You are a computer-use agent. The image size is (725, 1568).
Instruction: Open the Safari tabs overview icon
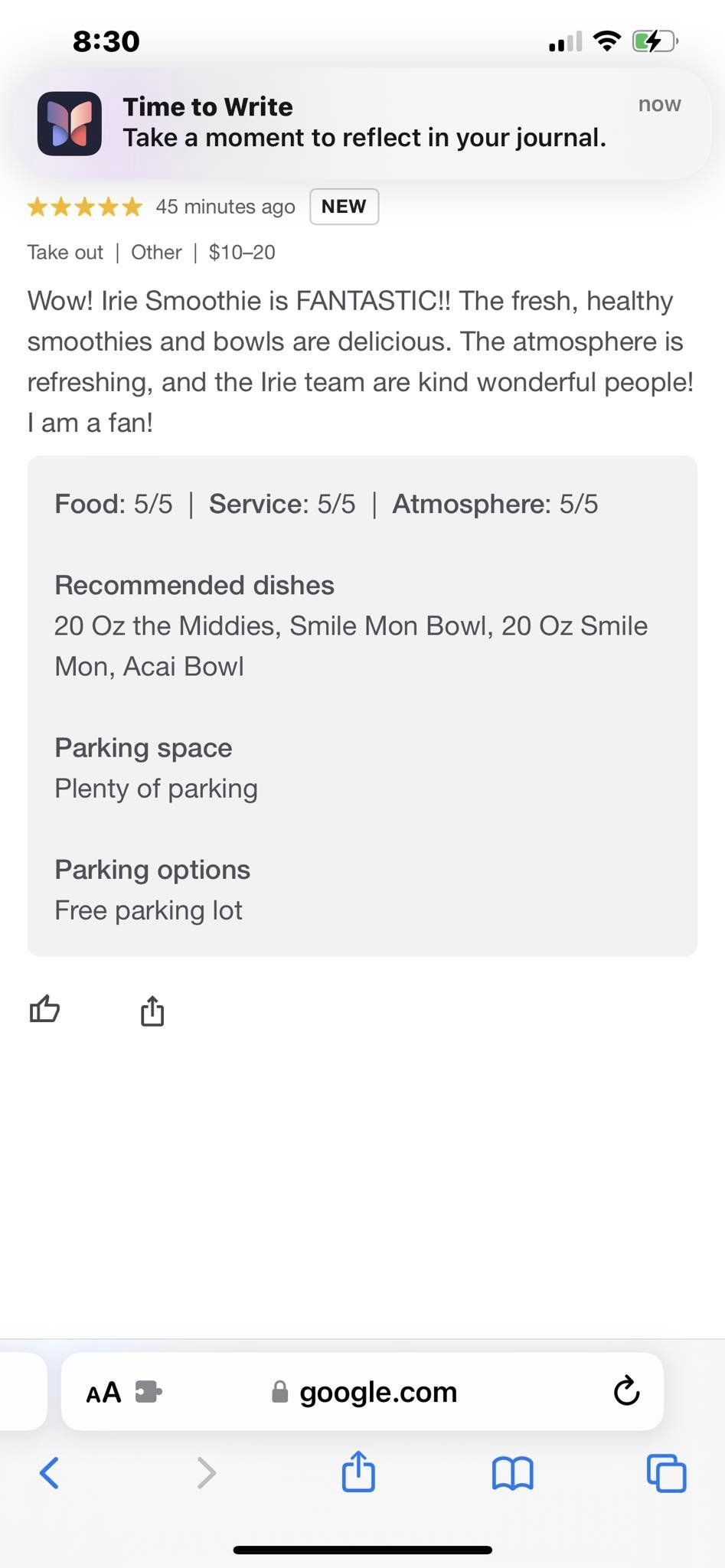click(x=667, y=1473)
